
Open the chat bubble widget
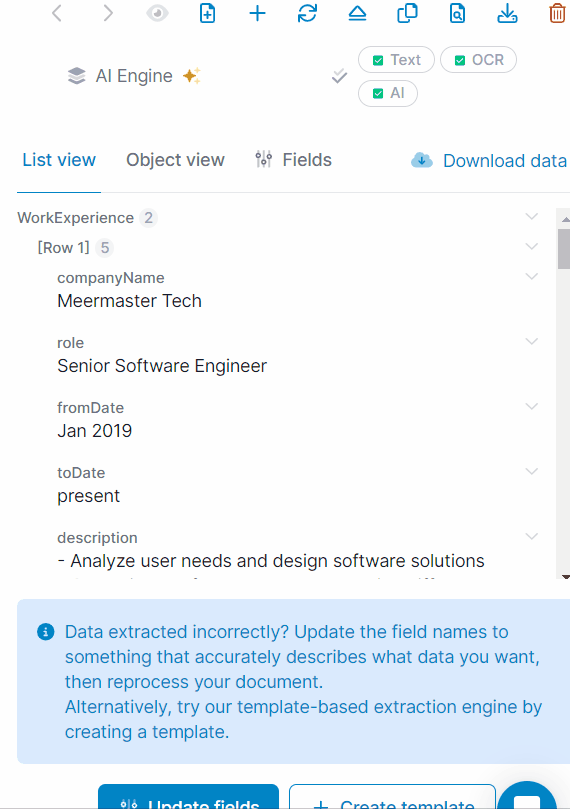[527, 797]
